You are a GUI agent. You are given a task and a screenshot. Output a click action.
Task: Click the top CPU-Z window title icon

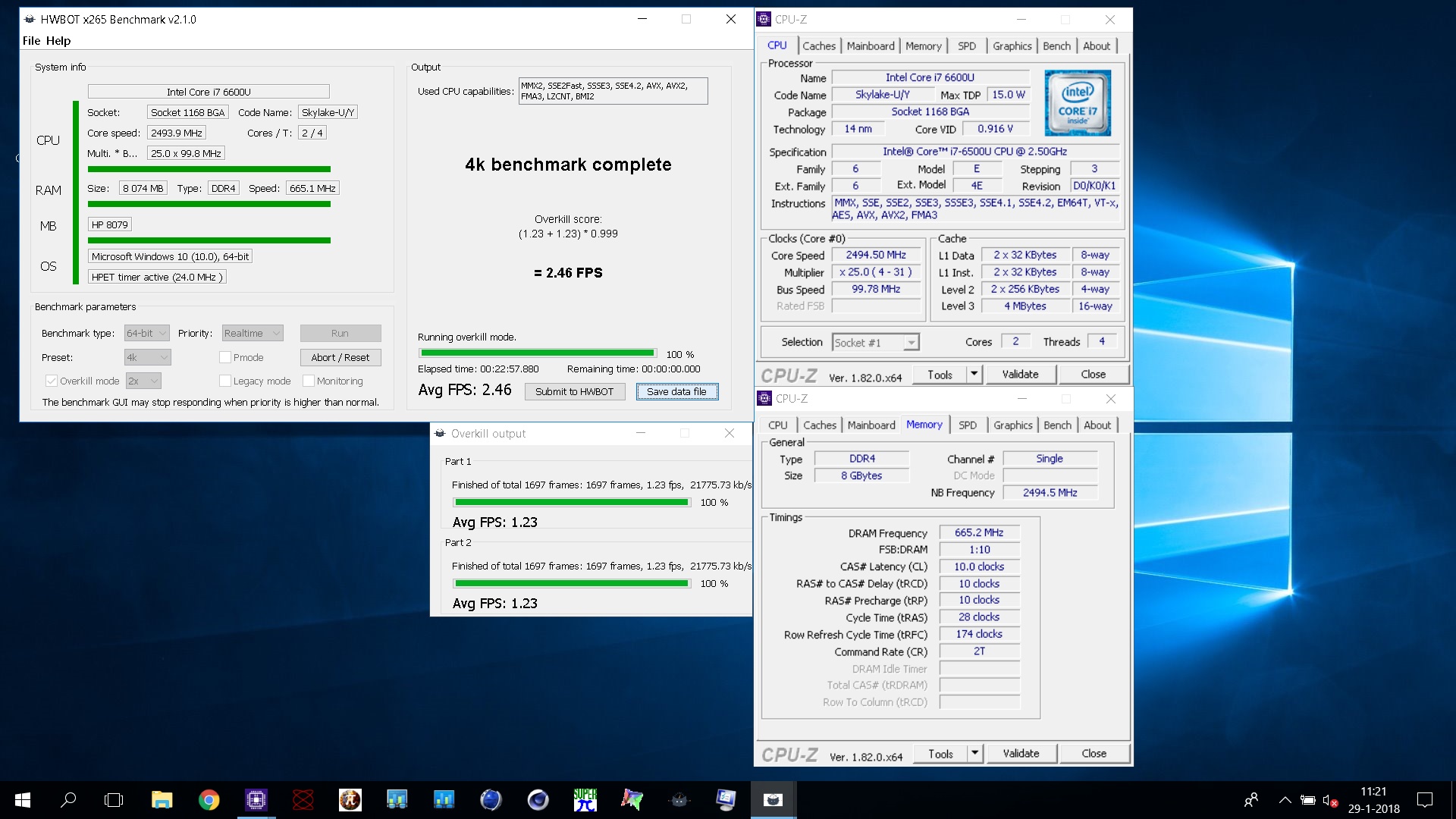pyautogui.click(x=764, y=20)
